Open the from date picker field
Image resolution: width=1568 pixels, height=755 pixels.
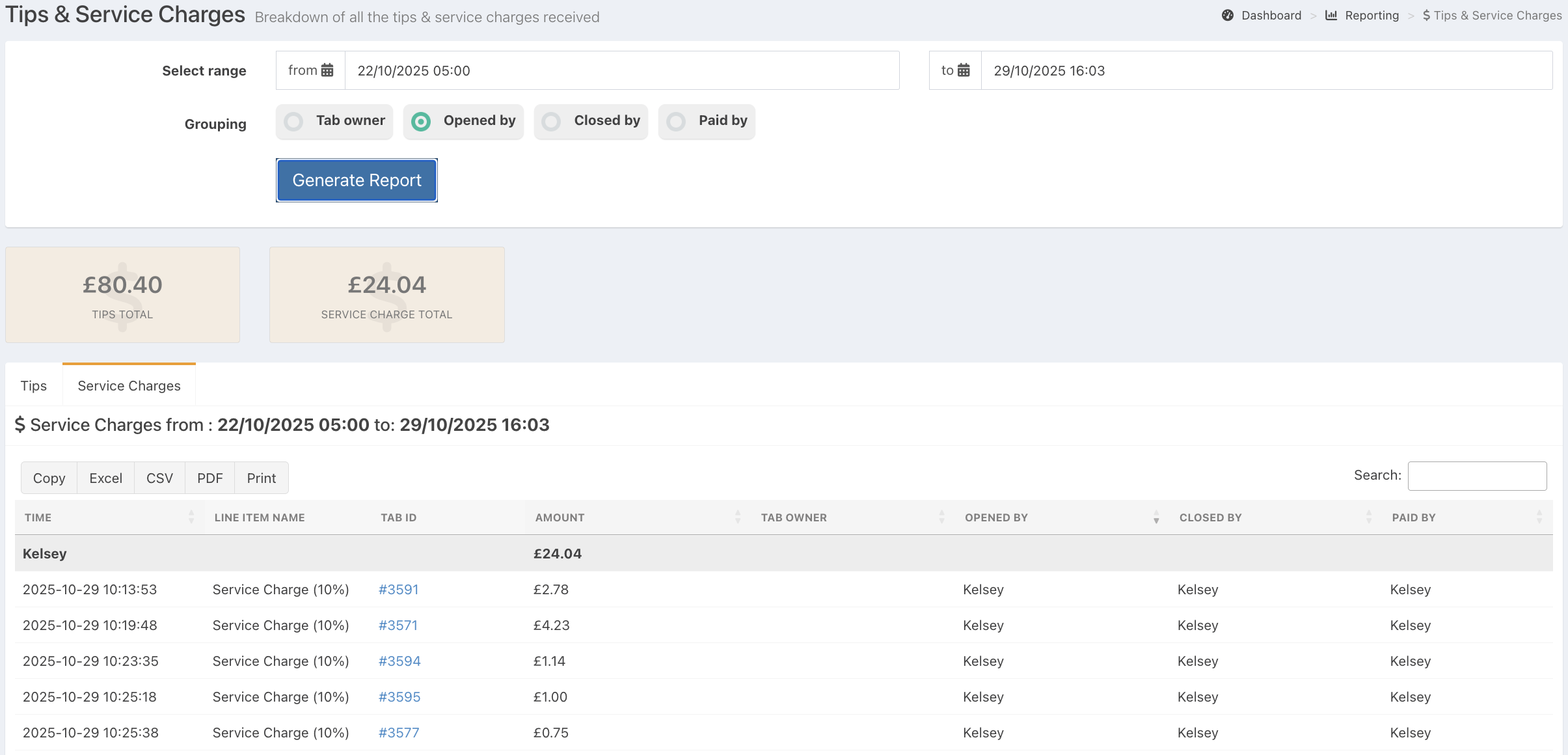click(621, 70)
